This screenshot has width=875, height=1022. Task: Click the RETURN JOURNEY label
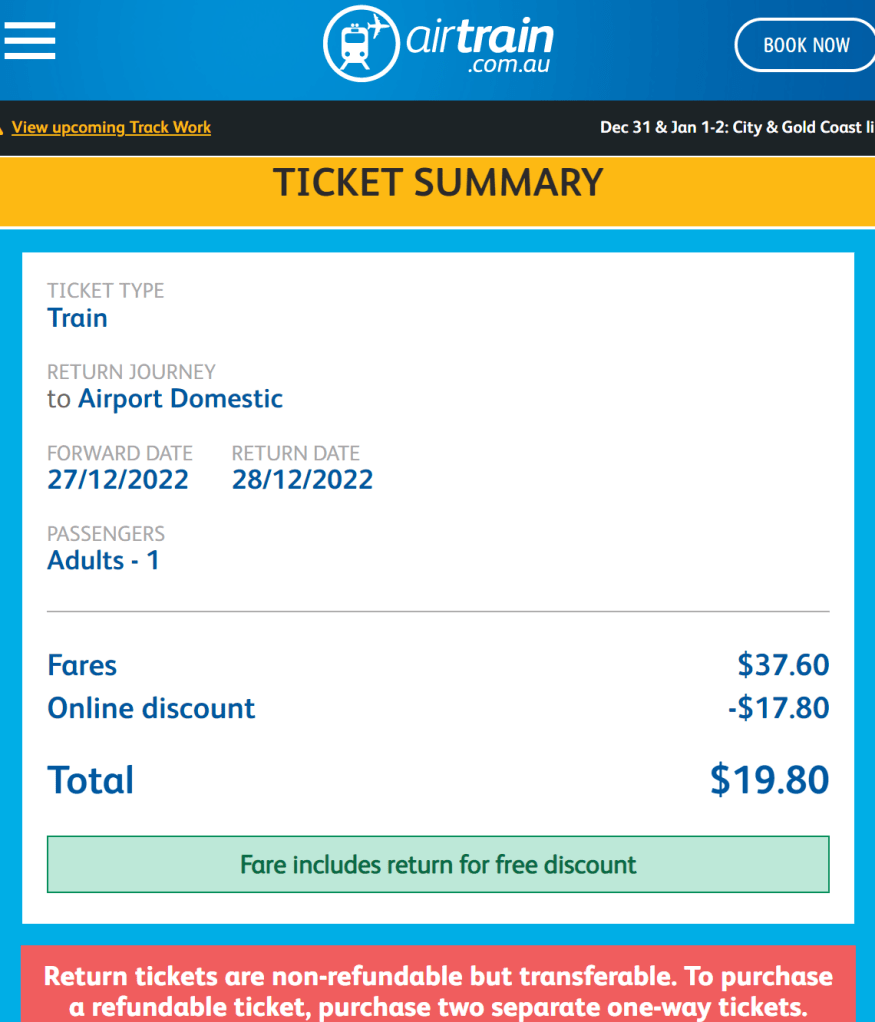[x=131, y=372]
